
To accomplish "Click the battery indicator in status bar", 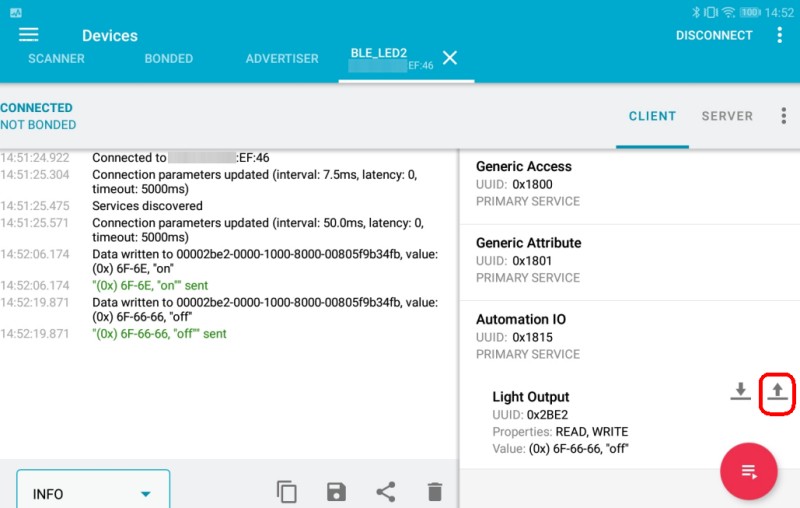I will pyautogui.click(x=750, y=12).
